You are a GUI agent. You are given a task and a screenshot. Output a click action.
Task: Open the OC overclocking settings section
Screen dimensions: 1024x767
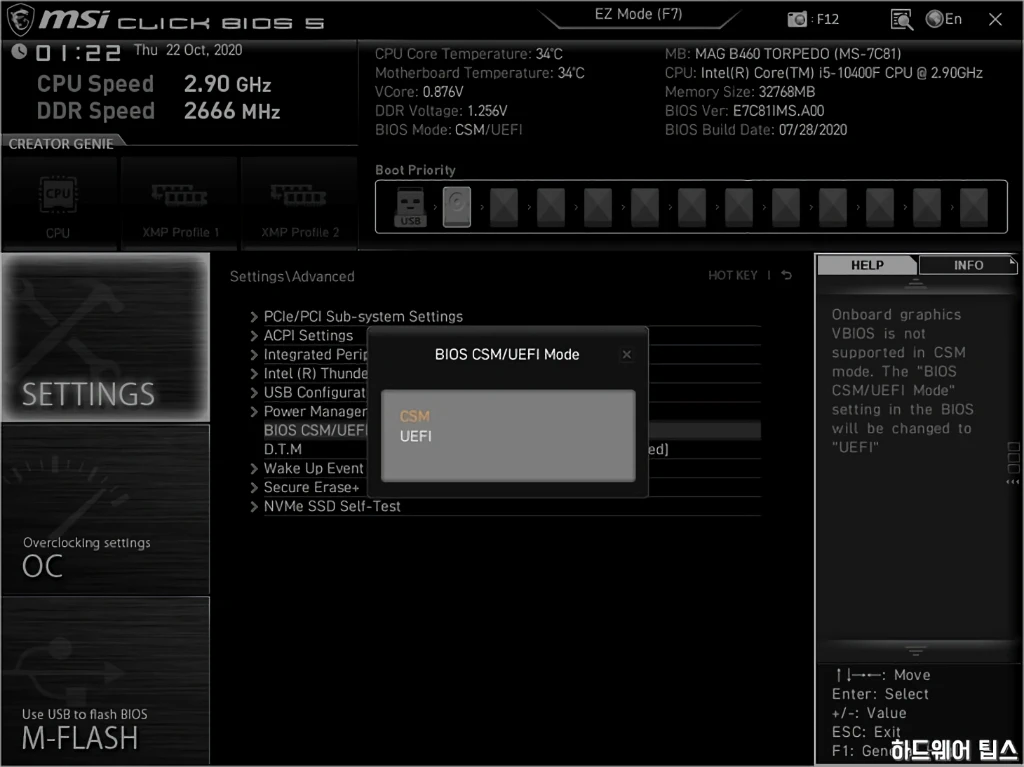click(x=106, y=510)
